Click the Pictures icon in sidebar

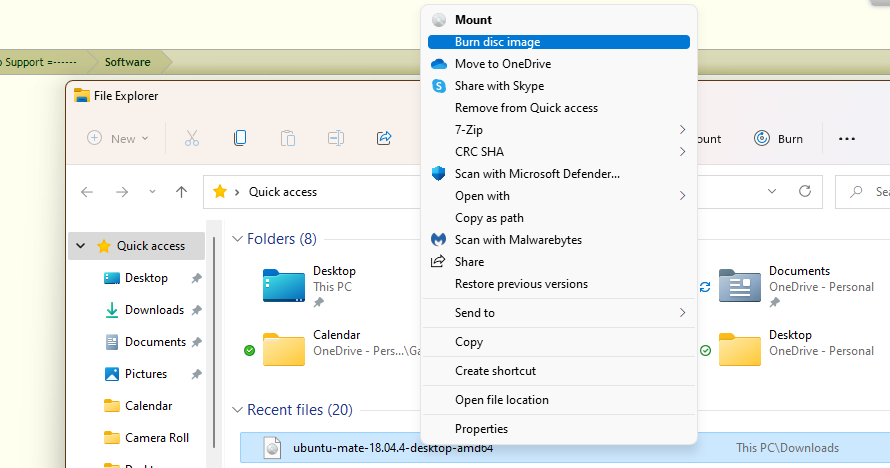[112, 374]
